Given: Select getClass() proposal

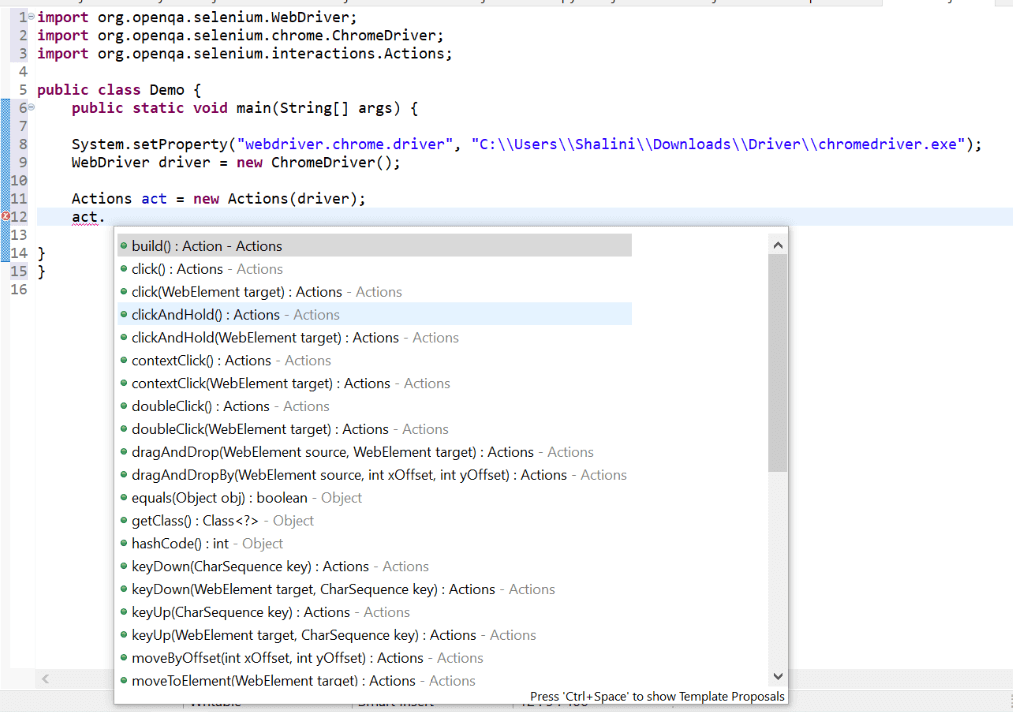Looking at the screenshot, I should click(375, 520).
